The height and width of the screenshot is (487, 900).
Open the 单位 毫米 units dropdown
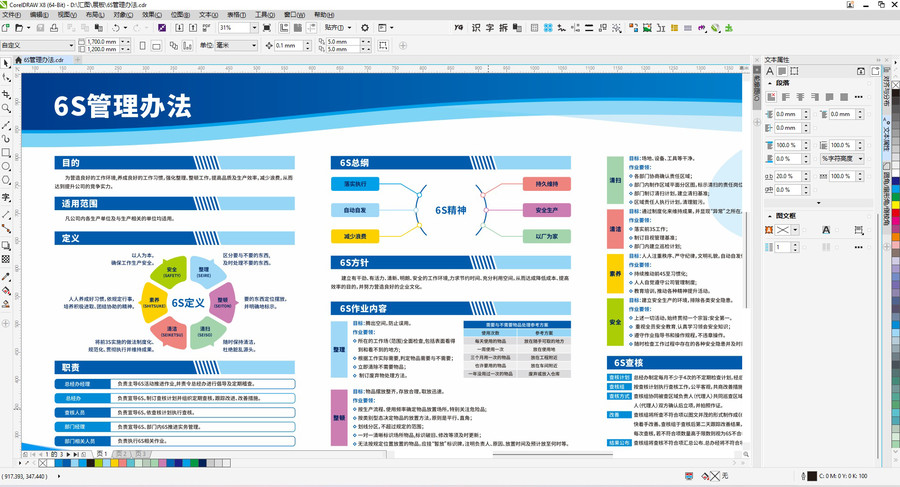(254, 45)
